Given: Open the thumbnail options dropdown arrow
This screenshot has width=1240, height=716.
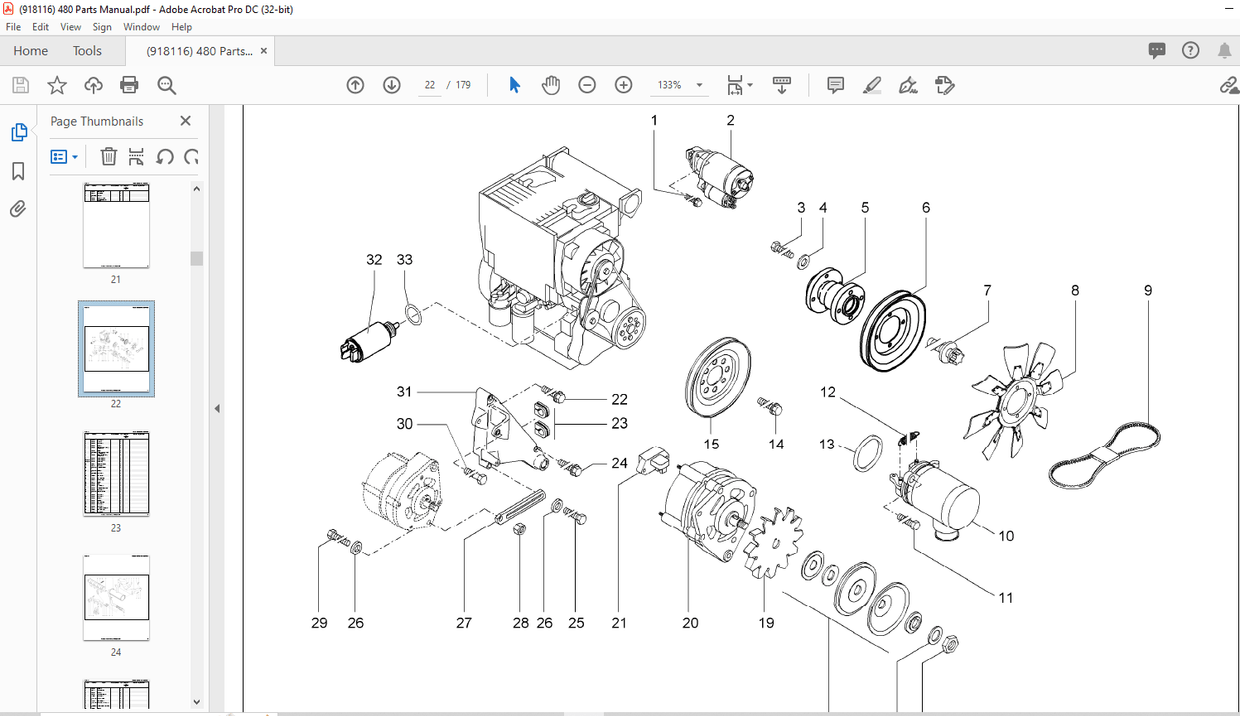Looking at the screenshot, I should (x=74, y=156).
